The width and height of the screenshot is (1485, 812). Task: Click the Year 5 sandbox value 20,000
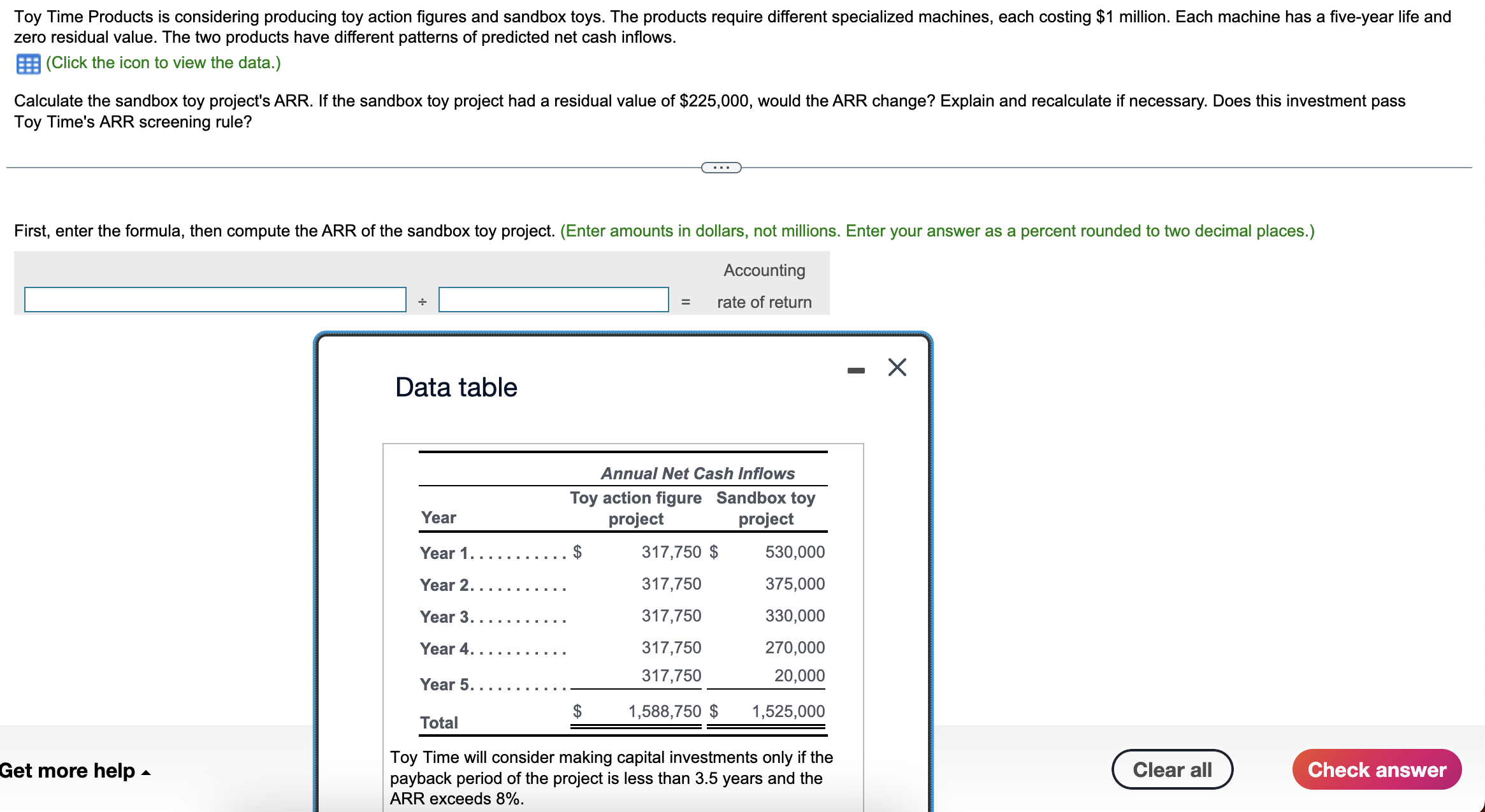click(799, 676)
